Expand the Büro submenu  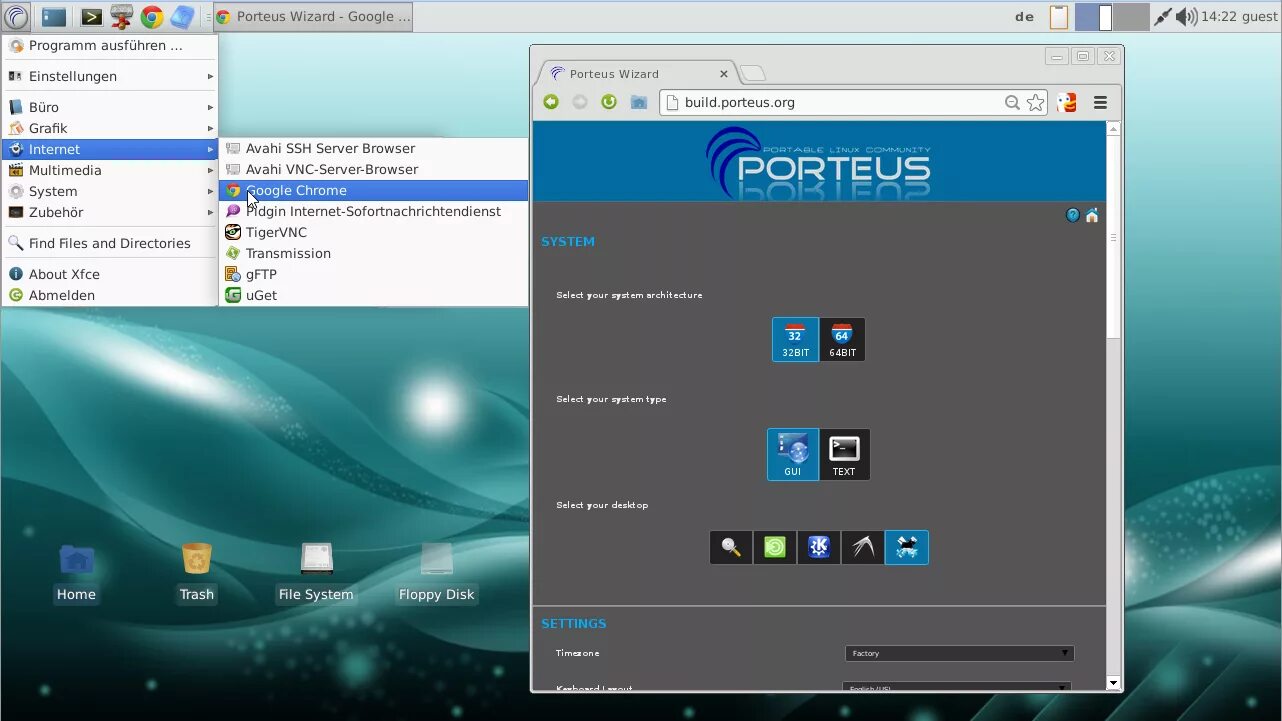coord(110,107)
